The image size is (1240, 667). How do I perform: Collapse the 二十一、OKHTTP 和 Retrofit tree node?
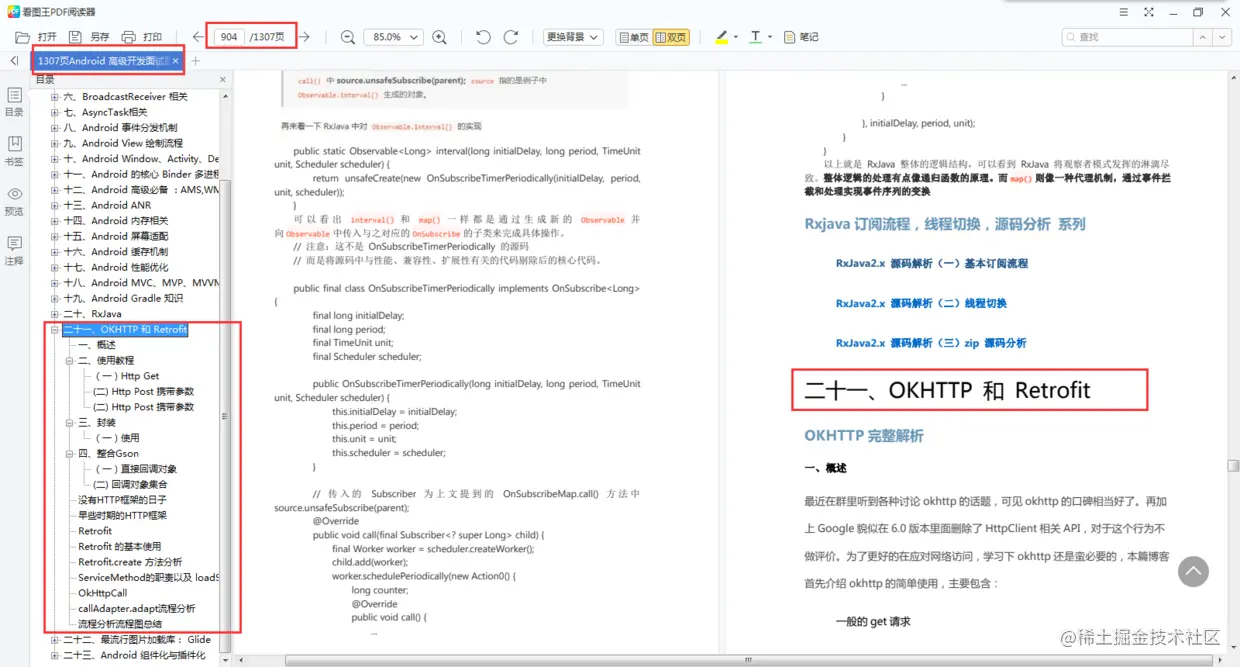point(55,329)
